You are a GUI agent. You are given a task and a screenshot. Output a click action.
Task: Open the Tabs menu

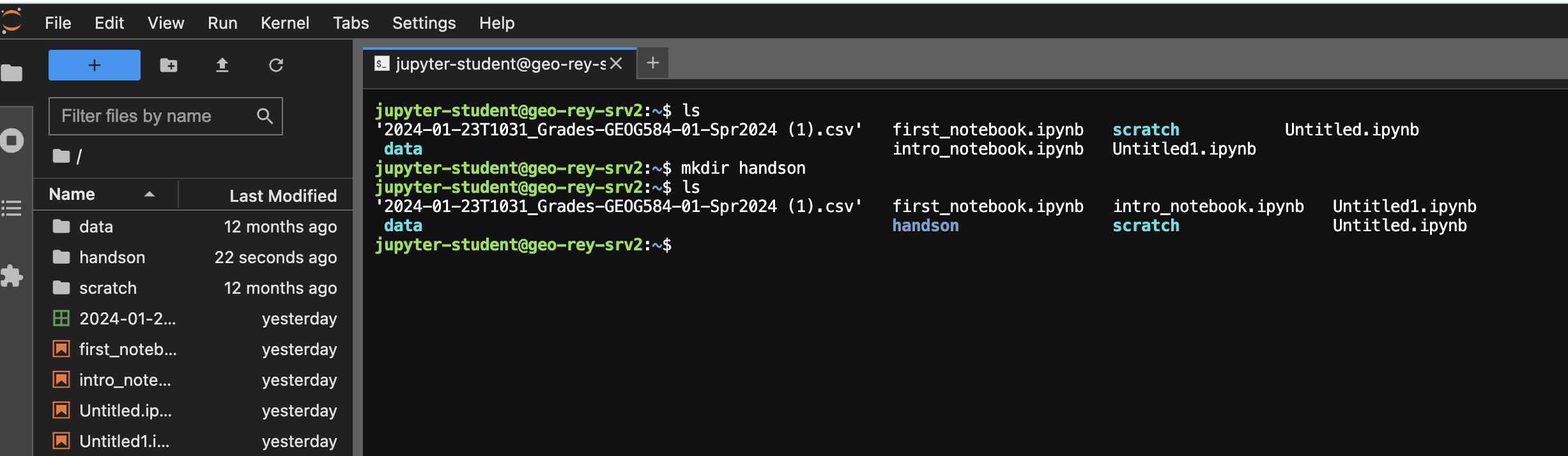[x=350, y=23]
